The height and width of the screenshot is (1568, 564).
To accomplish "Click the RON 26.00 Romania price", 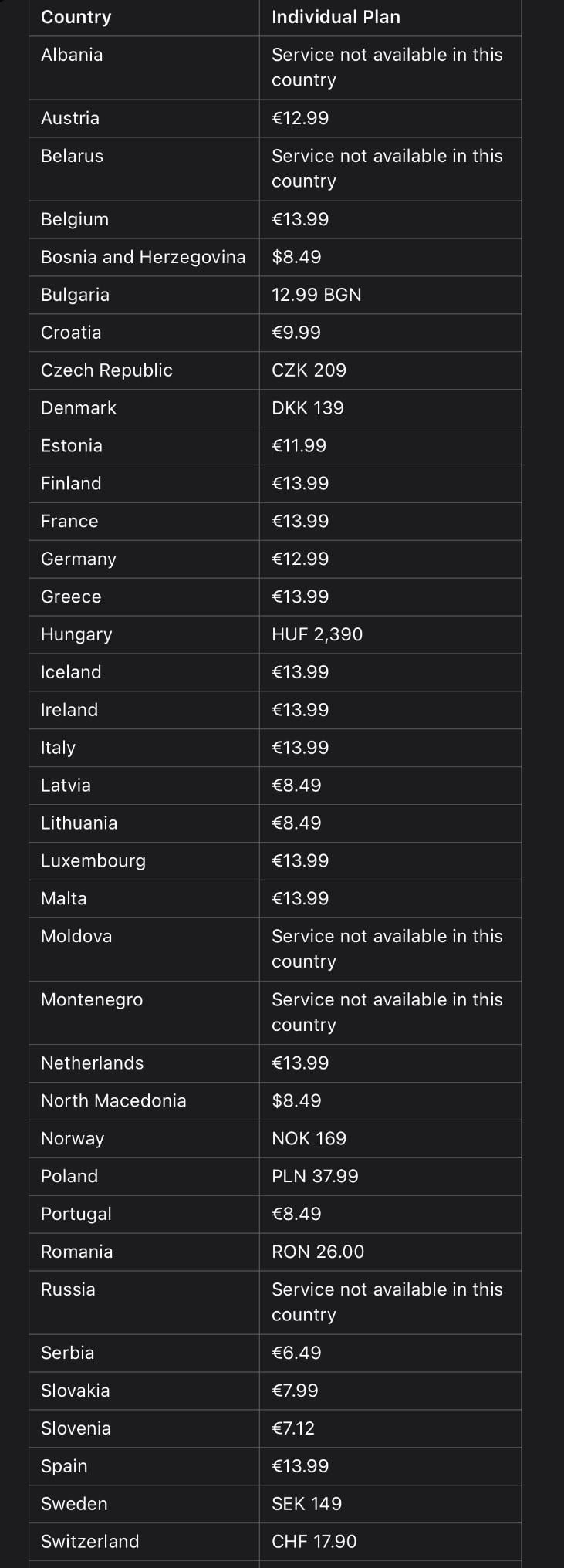I will point(318,1252).
